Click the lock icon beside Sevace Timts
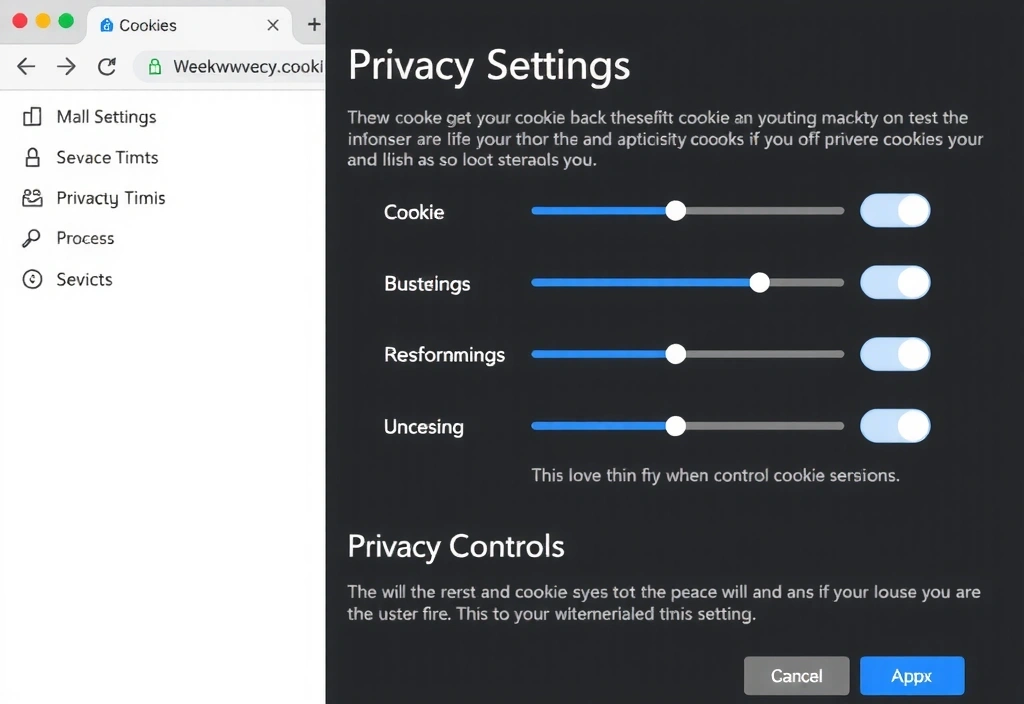Screen dimensions: 1024x704 point(32,158)
